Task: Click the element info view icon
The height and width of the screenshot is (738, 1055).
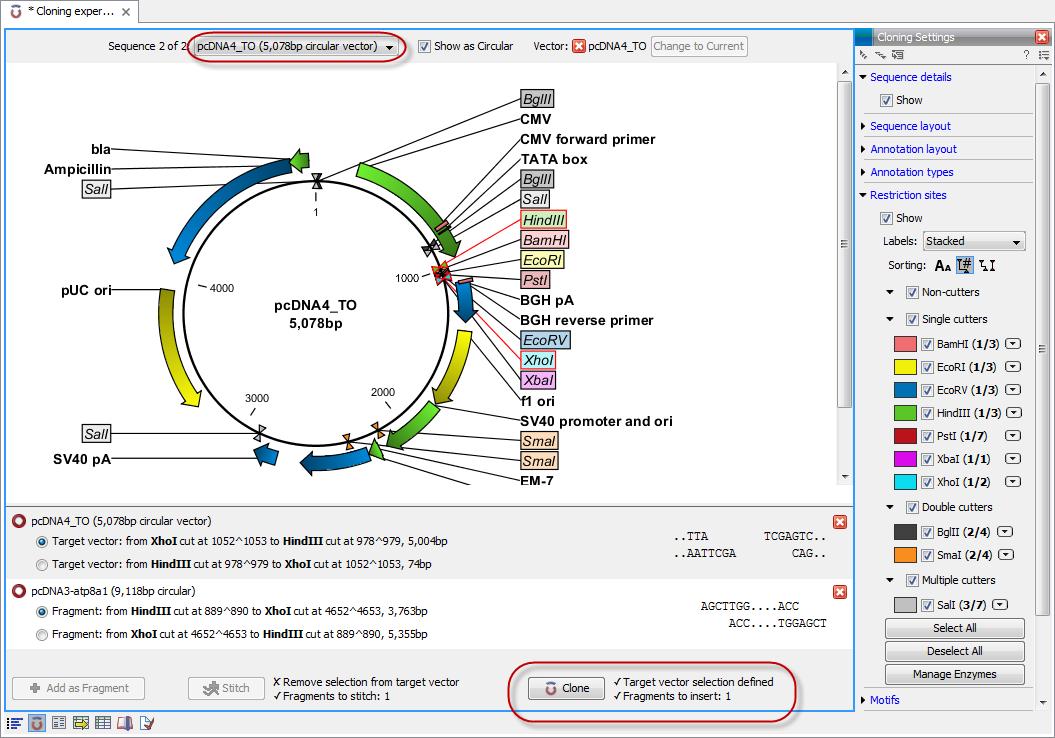Action: pyautogui.click(x=146, y=722)
